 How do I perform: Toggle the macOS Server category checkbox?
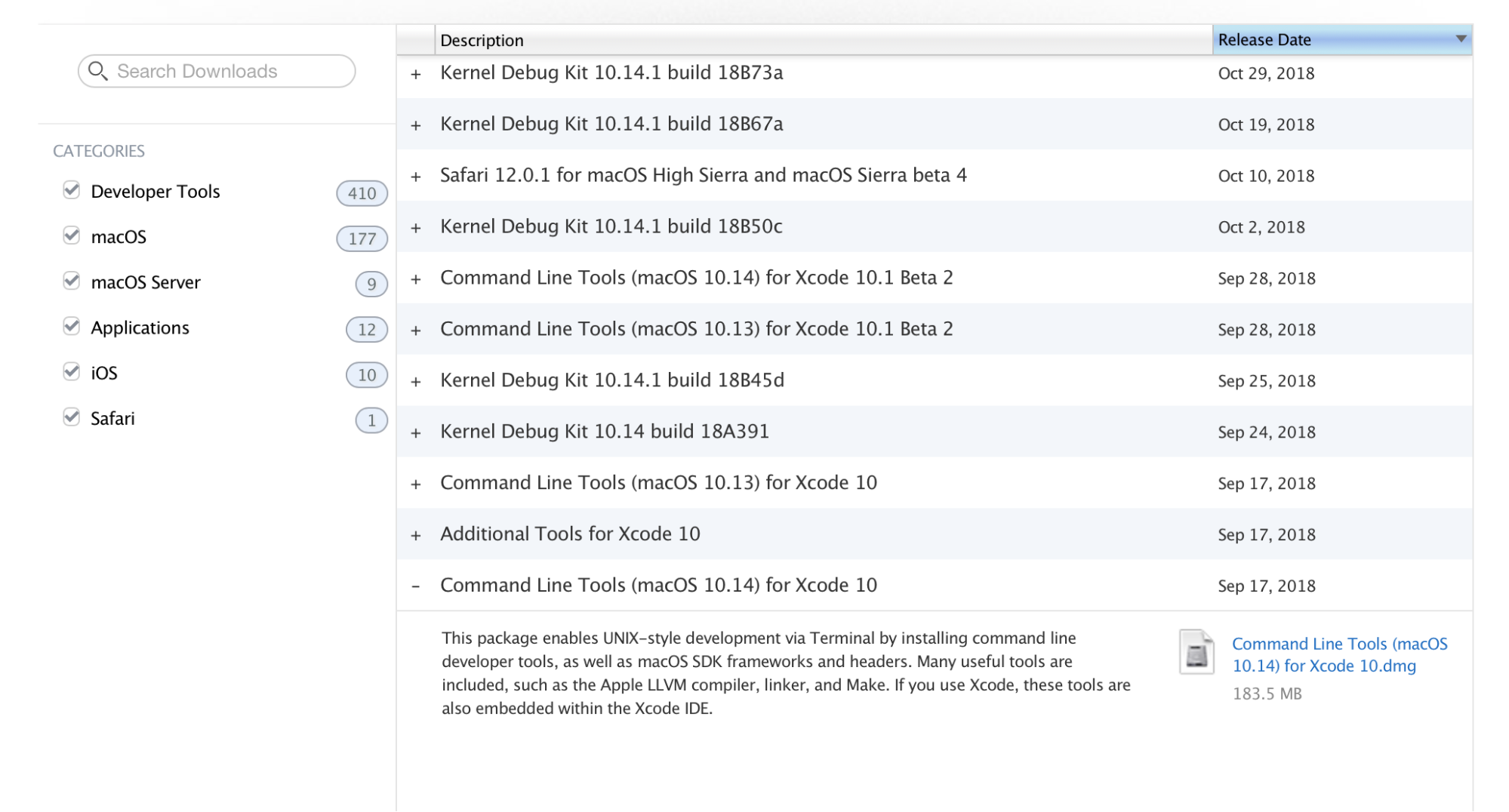coord(72,281)
